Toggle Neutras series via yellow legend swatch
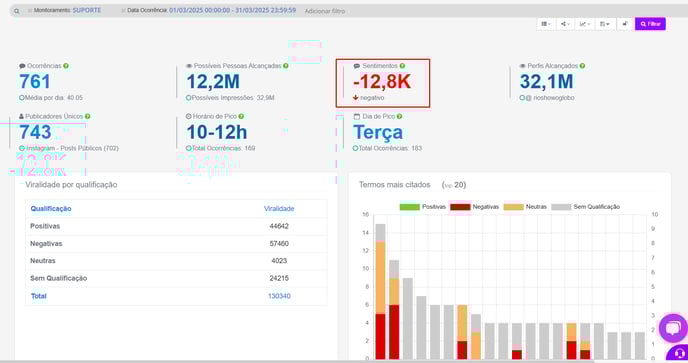Screen dimensions: 688x363 (514, 207)
